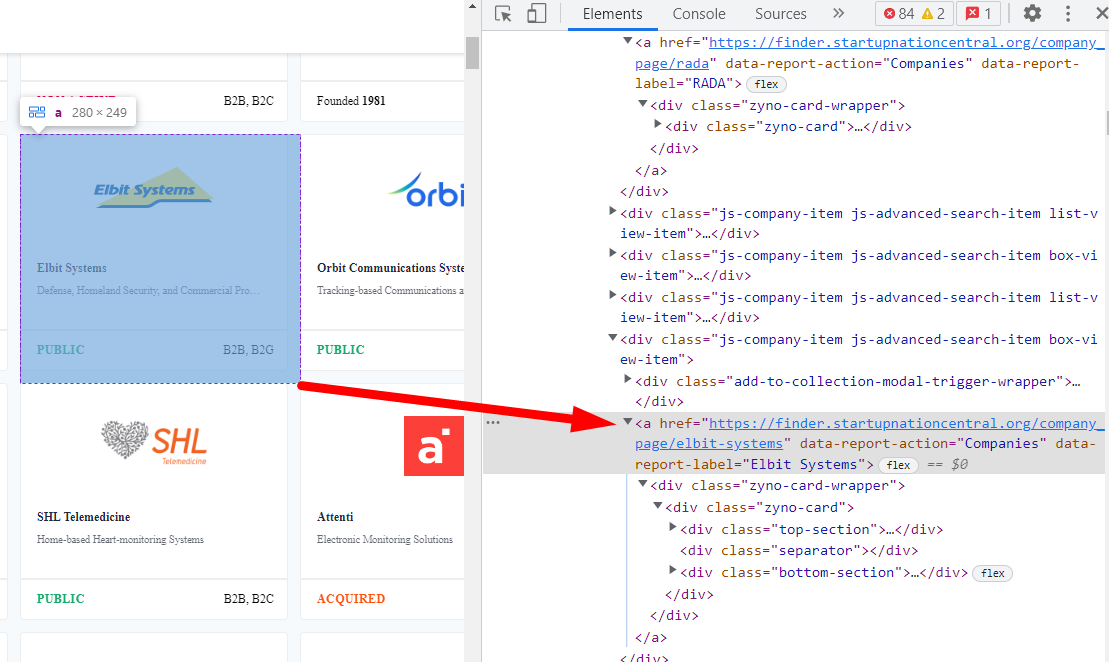Click the PUBLIC status on the SHL Telemedicine card
The image size is (1109, 662).
pos(60,599)
